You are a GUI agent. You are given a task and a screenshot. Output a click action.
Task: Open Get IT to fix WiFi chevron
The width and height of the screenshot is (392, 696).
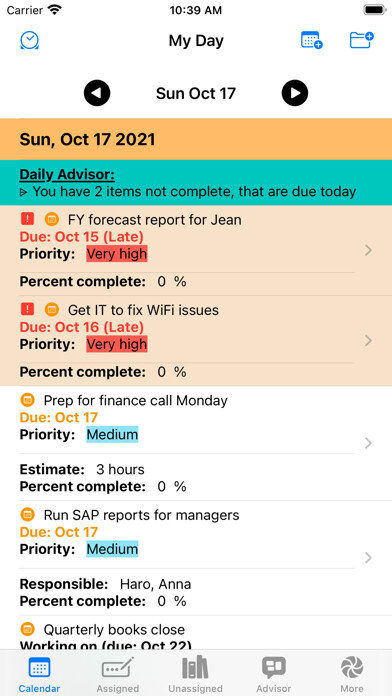[368, 340]
